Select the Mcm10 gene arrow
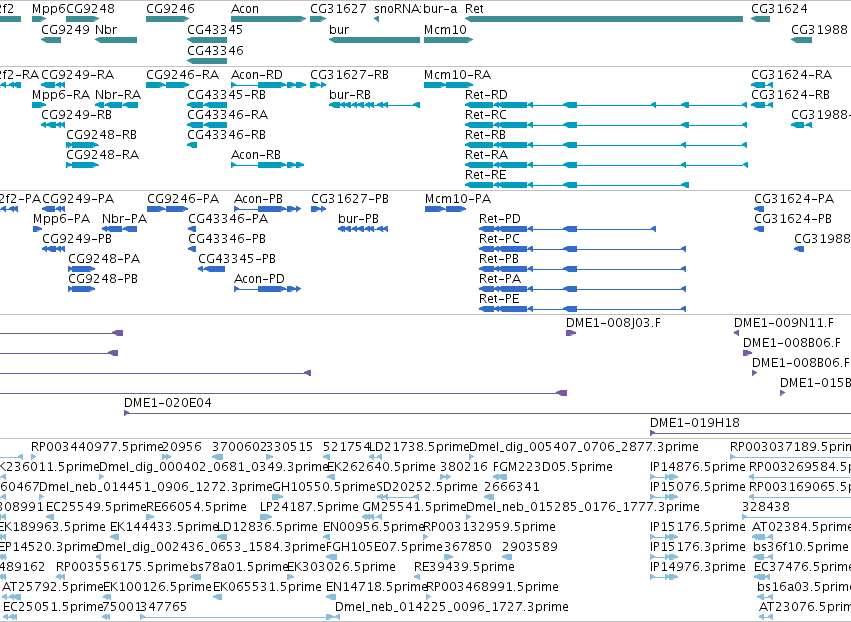Image resolution: width=851 pixels, height=622 pixels. click(x=448, y=40)
